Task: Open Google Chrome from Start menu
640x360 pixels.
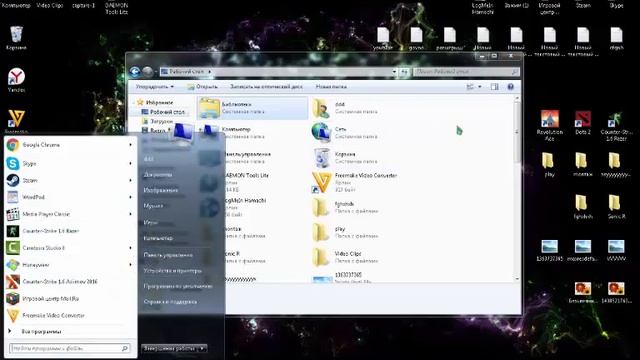Action: coord(69,145)
